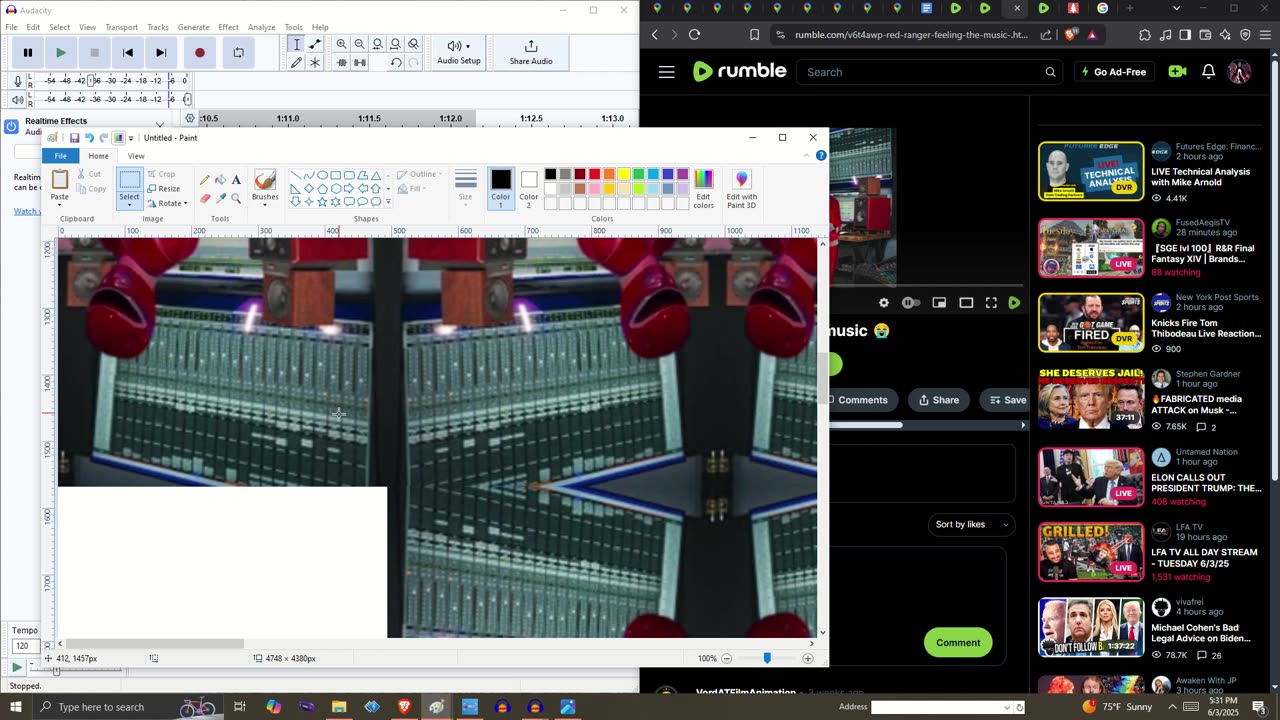Open Rumble notifications bell
1280x720 pixels.
[1208, 72]
